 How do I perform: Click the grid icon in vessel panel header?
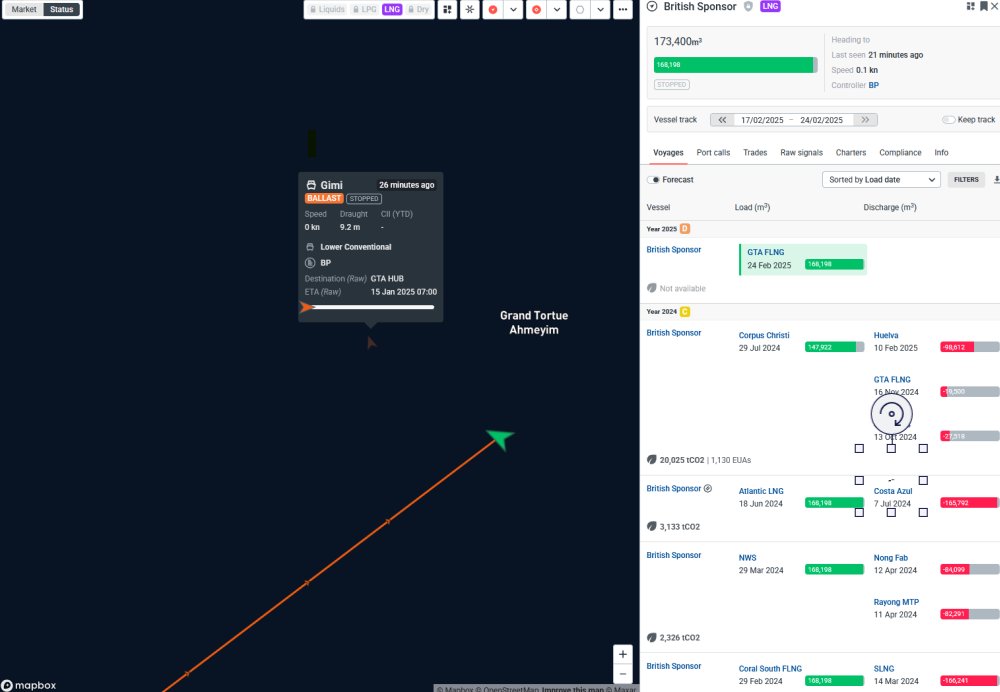pos(971,6)
